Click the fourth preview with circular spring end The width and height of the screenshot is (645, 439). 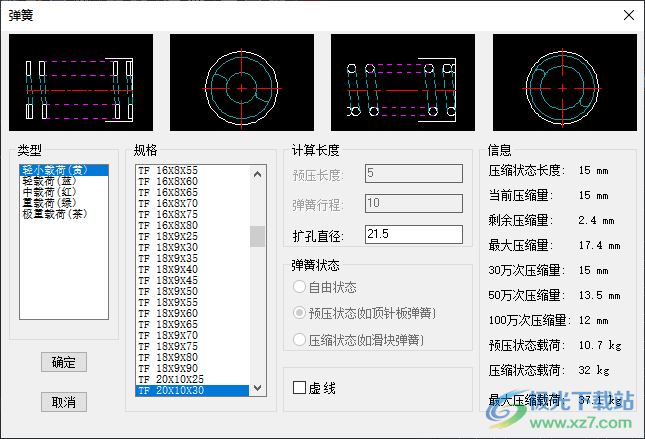coord(565,82)
